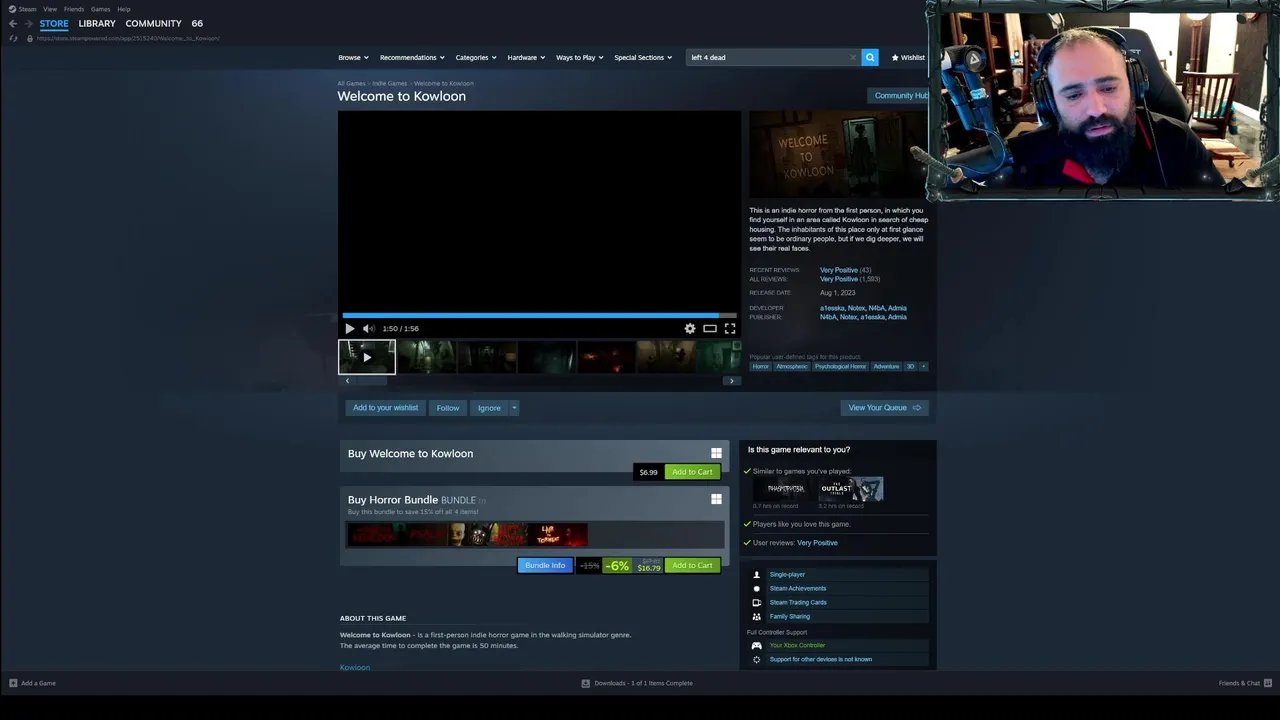Viewport: 1280px width, 720px height.
Task: Seek on the video progress bar
Action: tap(540, 315)
